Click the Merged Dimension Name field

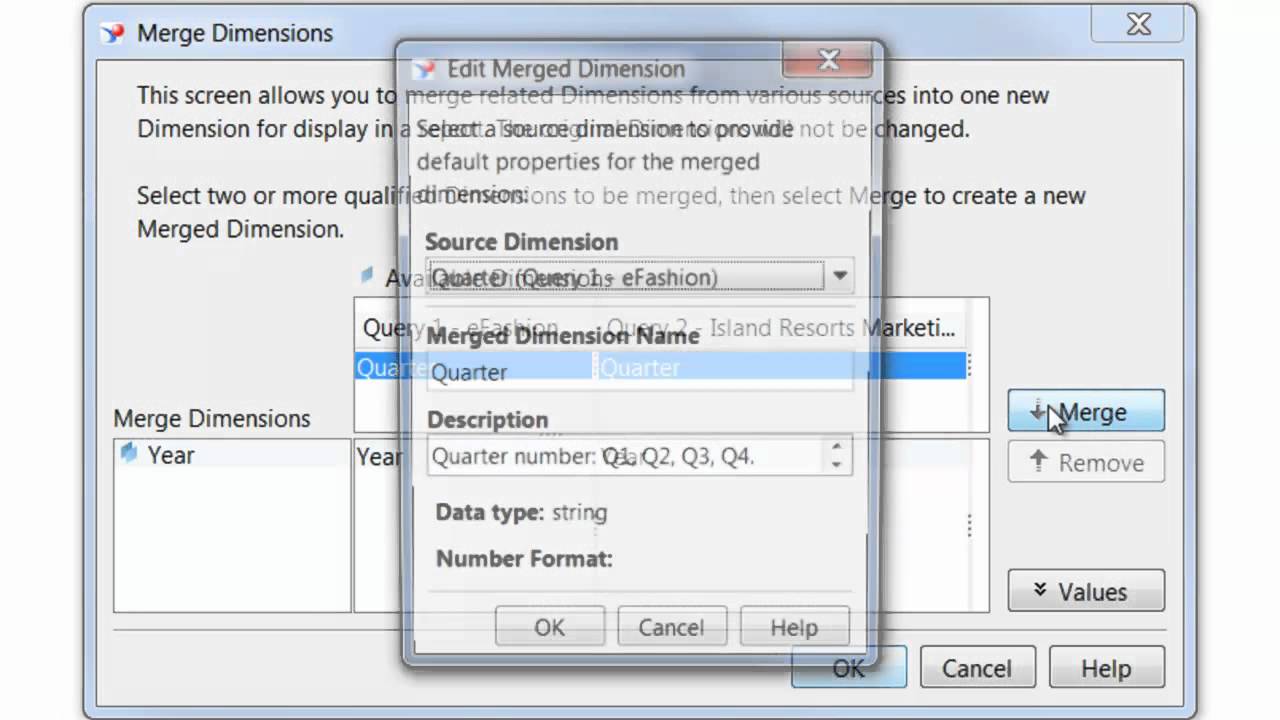click(640, 371)
